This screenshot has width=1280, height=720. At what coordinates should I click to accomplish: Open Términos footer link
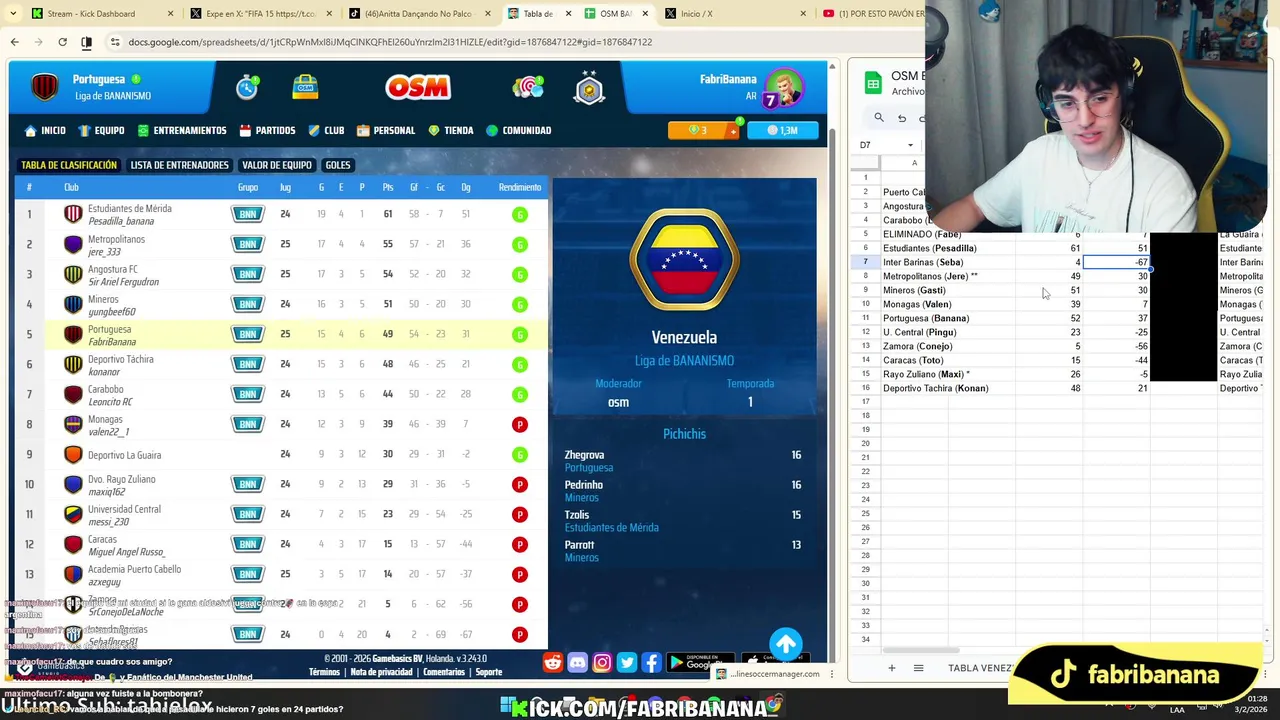point(324,672)
